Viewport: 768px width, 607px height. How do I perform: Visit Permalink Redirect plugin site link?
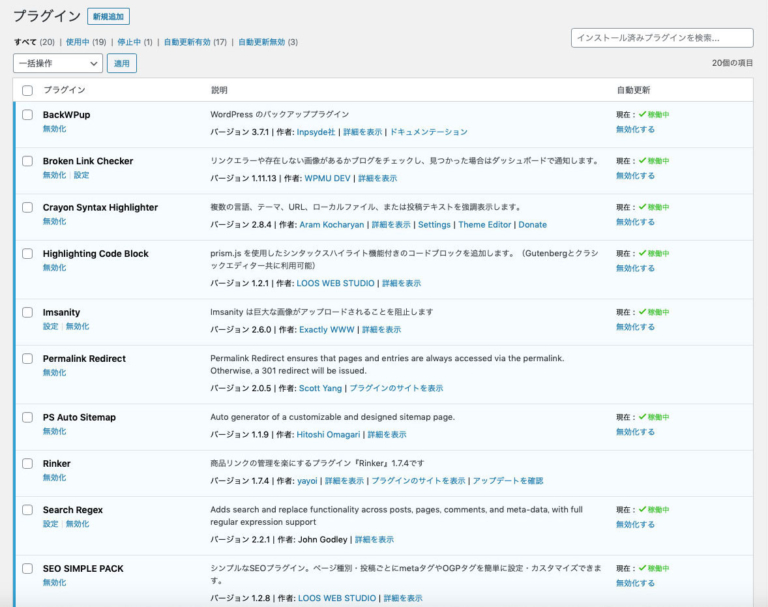396,388
